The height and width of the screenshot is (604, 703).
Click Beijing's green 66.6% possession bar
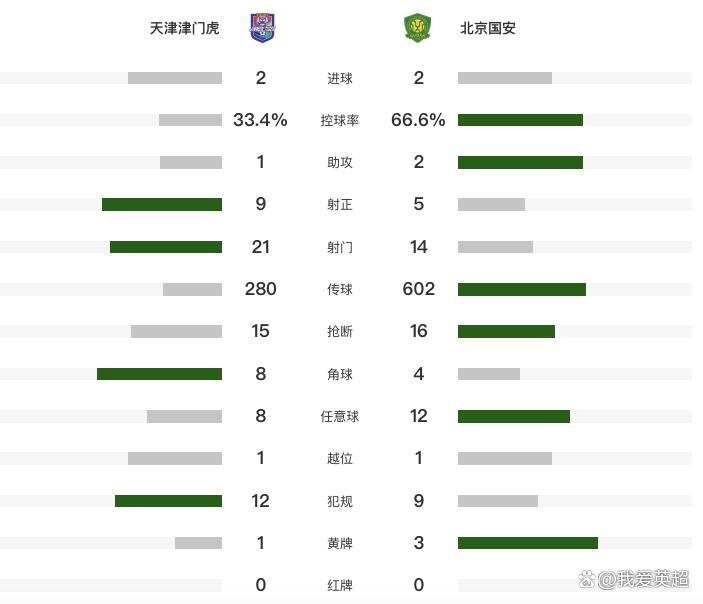point(520,120)
